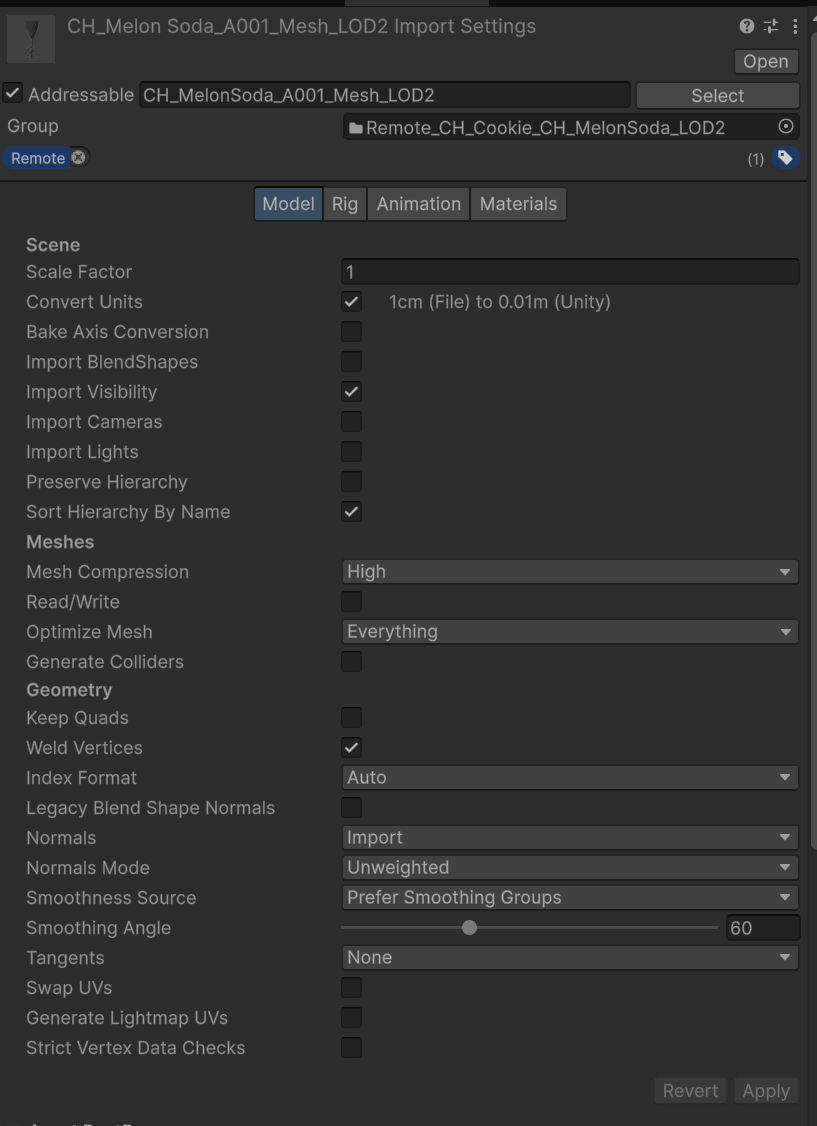This screenshot has height=1126, width=817.
Task: Disable Import Visibility
Action: 351,392
